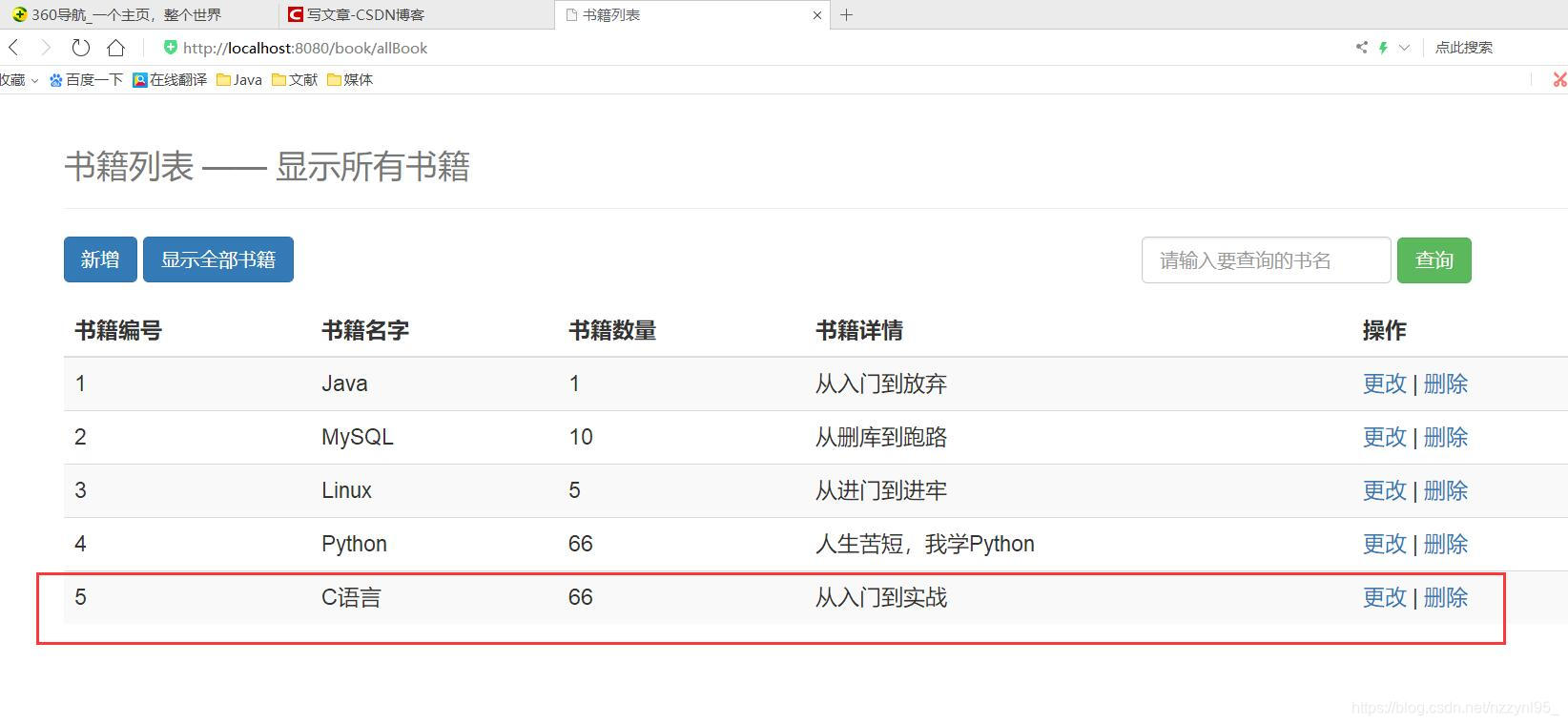Click the 操作 column header
Viewport: 1568px width, 725px height.
(x=1384, y=330)
